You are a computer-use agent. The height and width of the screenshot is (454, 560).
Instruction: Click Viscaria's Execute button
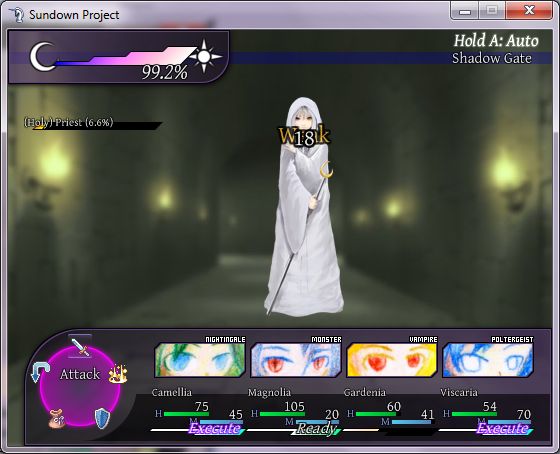pos(503,428)
